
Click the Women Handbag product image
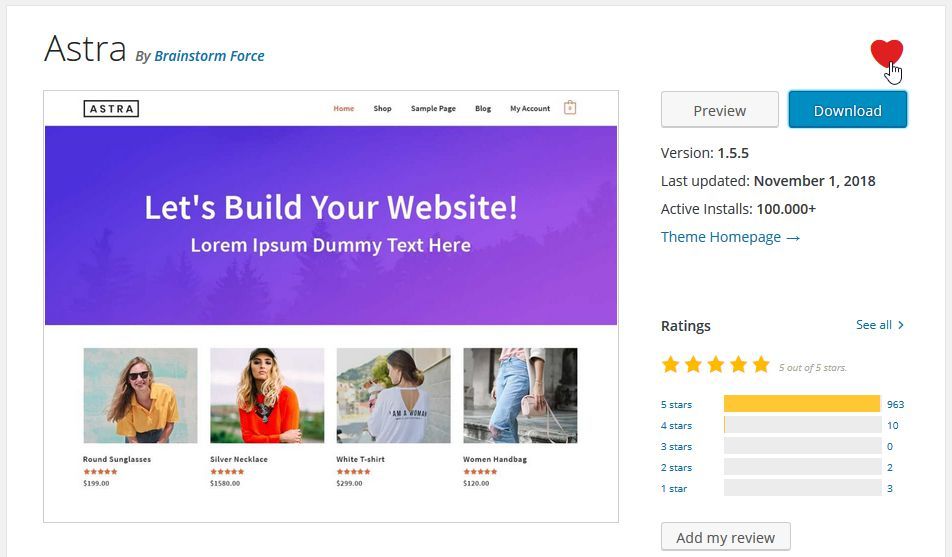[520, 395]
